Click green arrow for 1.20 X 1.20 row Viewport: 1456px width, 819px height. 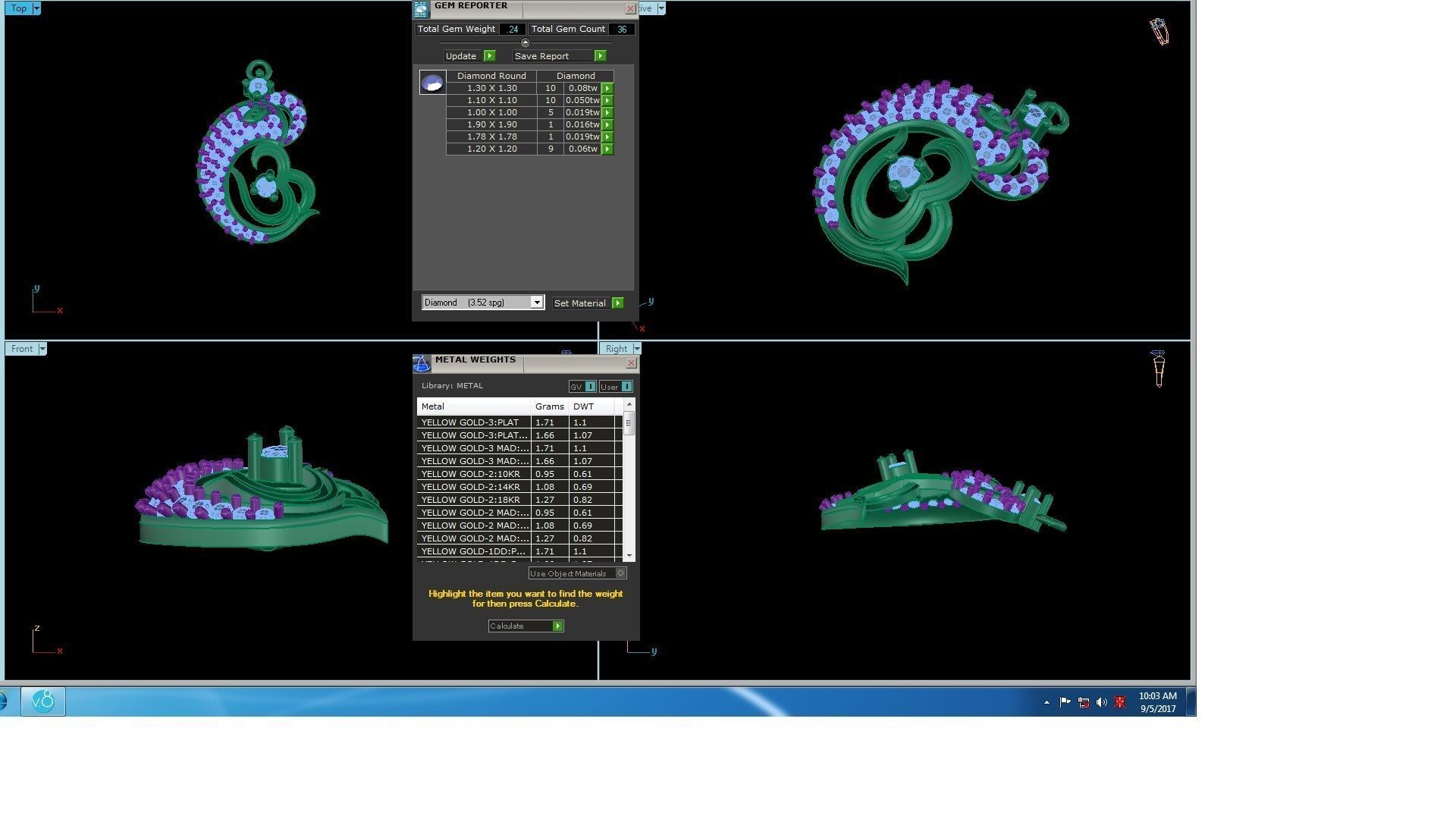[607, 149]
